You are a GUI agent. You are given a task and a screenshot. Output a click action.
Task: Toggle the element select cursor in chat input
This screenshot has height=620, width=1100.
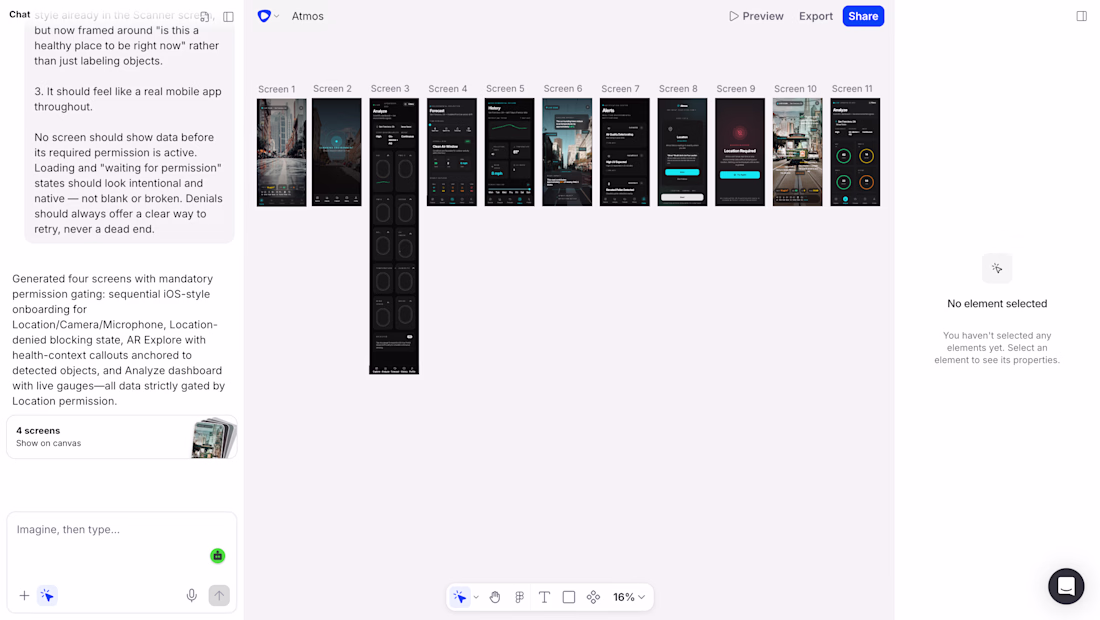47,595
